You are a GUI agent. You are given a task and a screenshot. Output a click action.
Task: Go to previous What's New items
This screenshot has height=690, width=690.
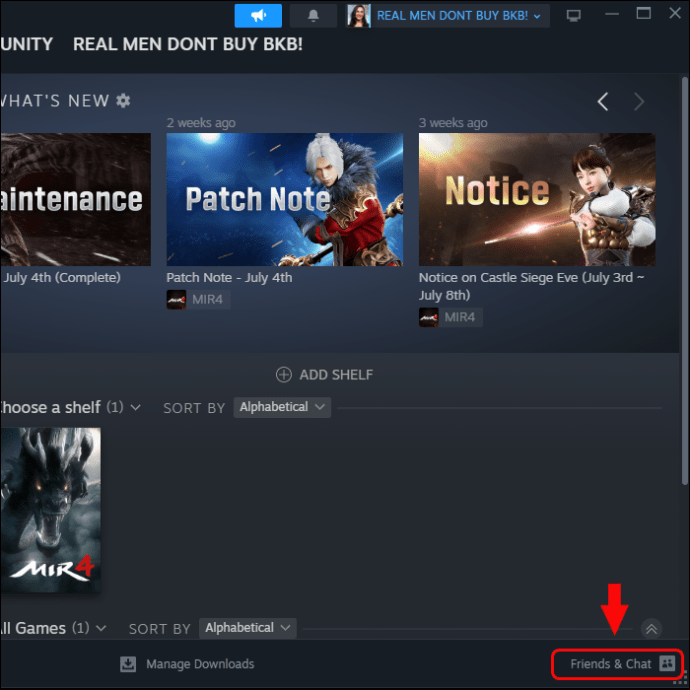point(603,102)
